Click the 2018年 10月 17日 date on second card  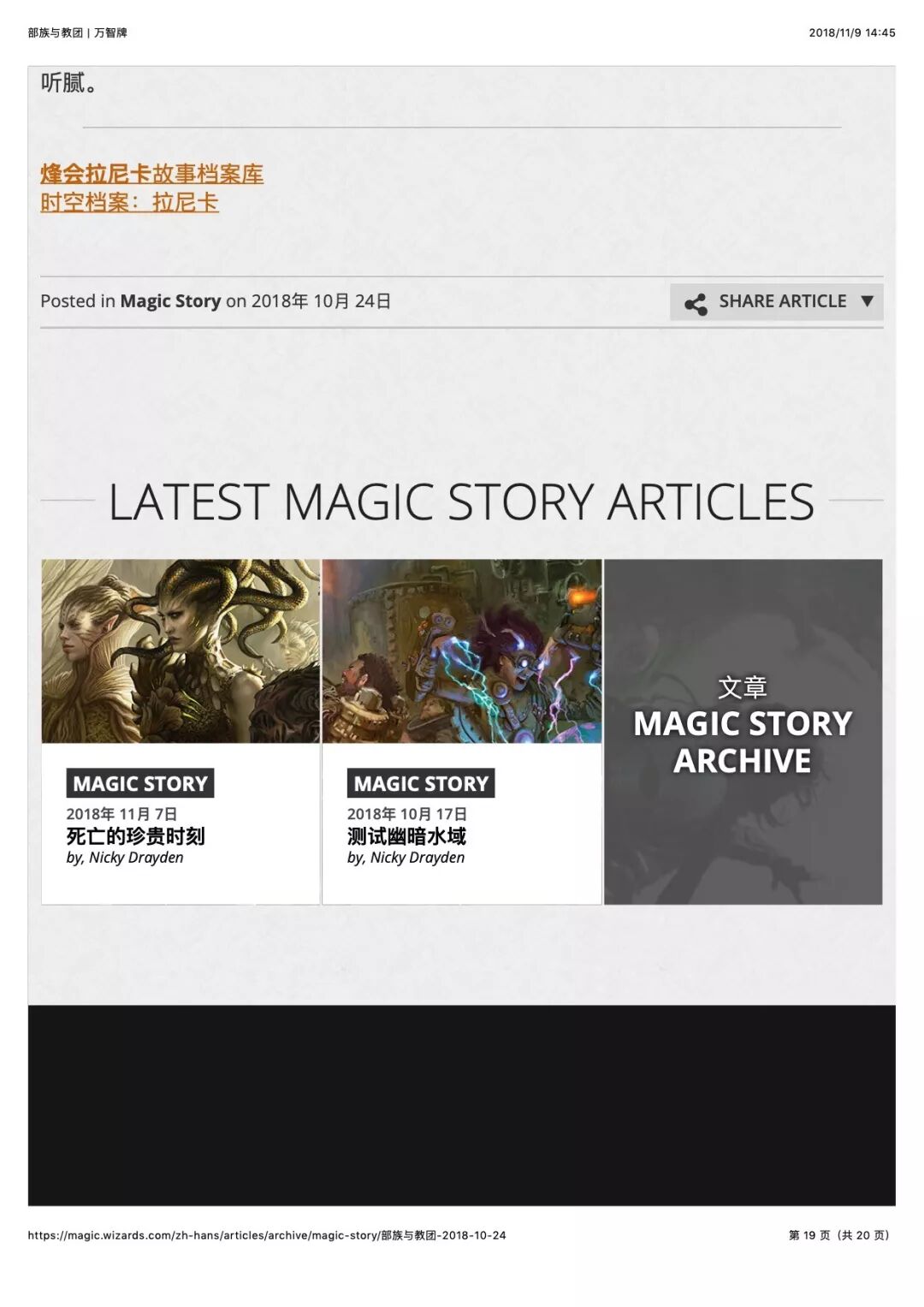[407, 814]
